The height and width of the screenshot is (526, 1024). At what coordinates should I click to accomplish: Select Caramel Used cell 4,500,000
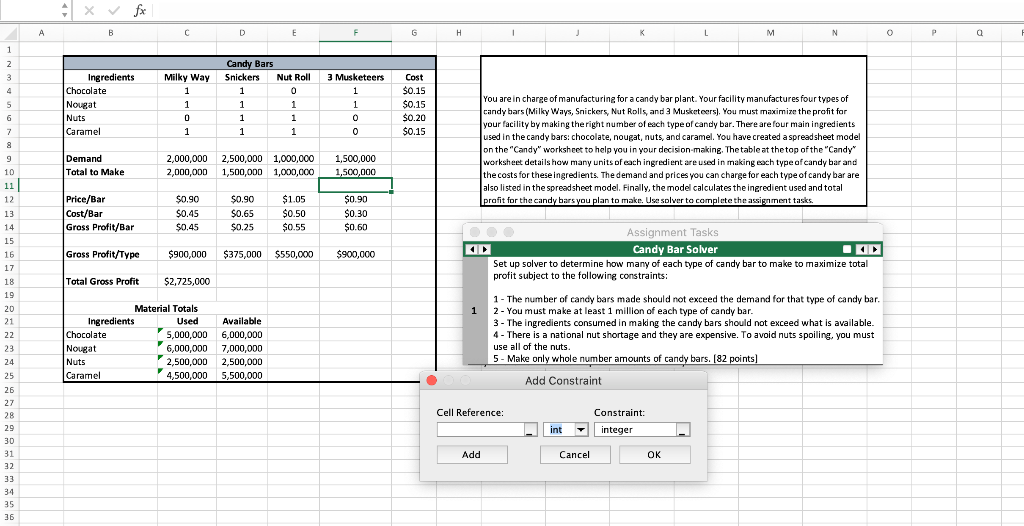[187, 375]
